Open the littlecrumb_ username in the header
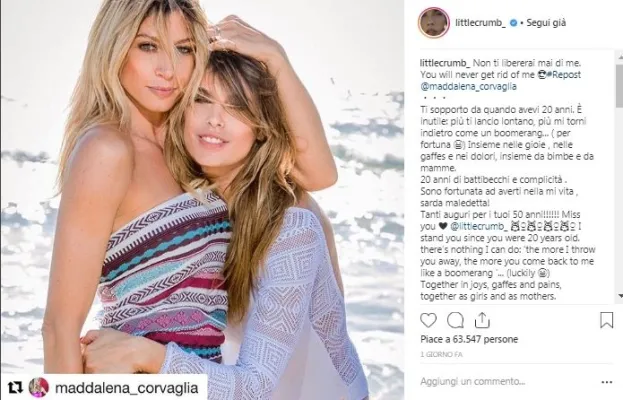This screenshot has height=400, width=623. pyautogui.click(x=480, y=23)
